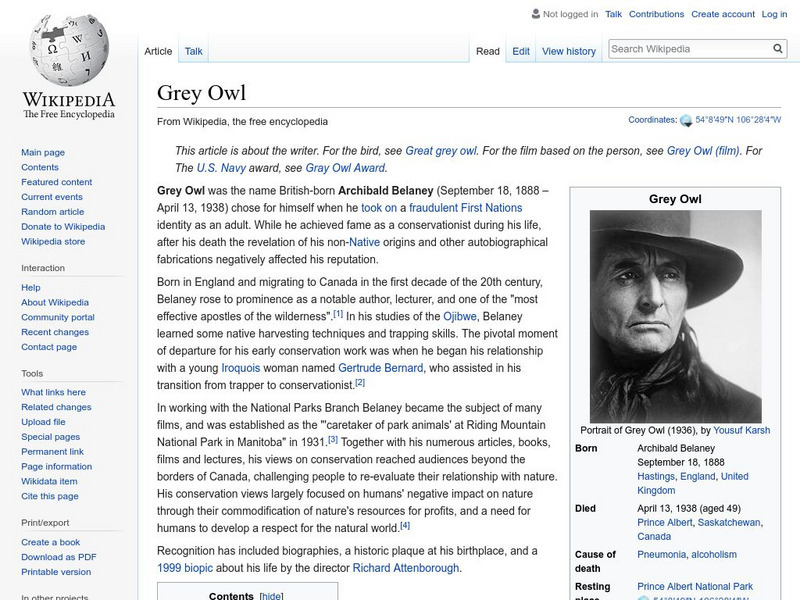Open the Gertrude Bernard link

coord(381,368)
